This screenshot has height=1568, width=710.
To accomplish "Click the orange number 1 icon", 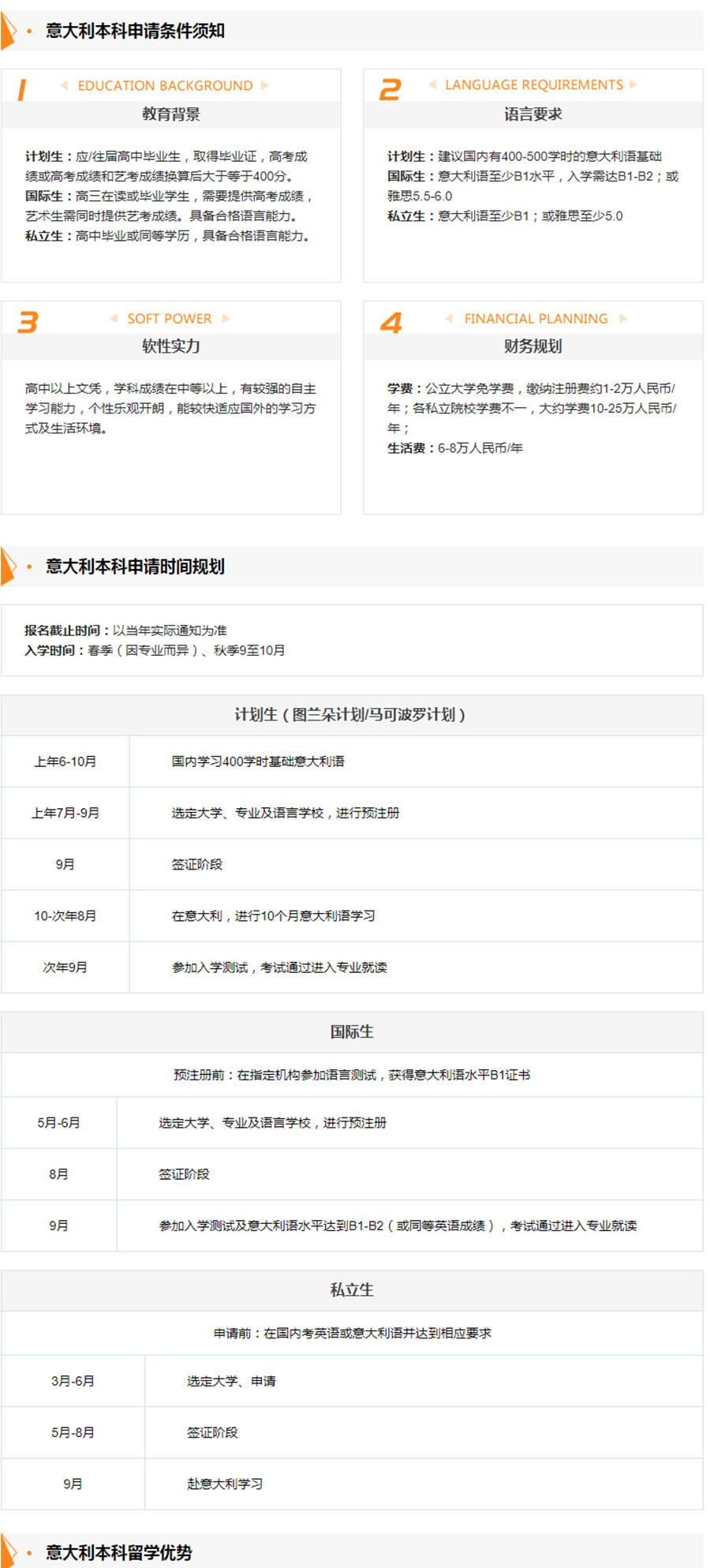I will [x=22, y=90].
